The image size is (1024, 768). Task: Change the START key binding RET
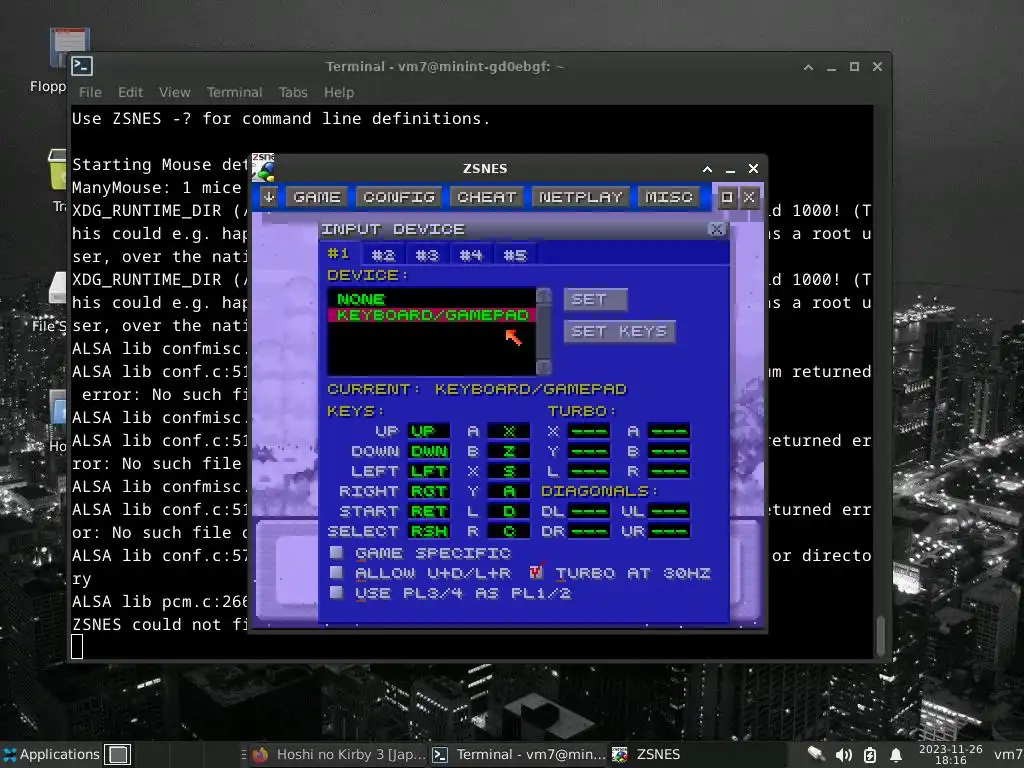coord(428,511)
